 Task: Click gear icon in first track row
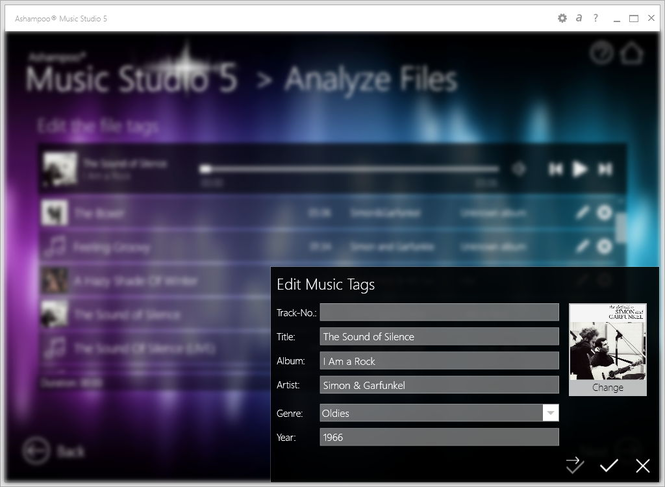(604, 212)
